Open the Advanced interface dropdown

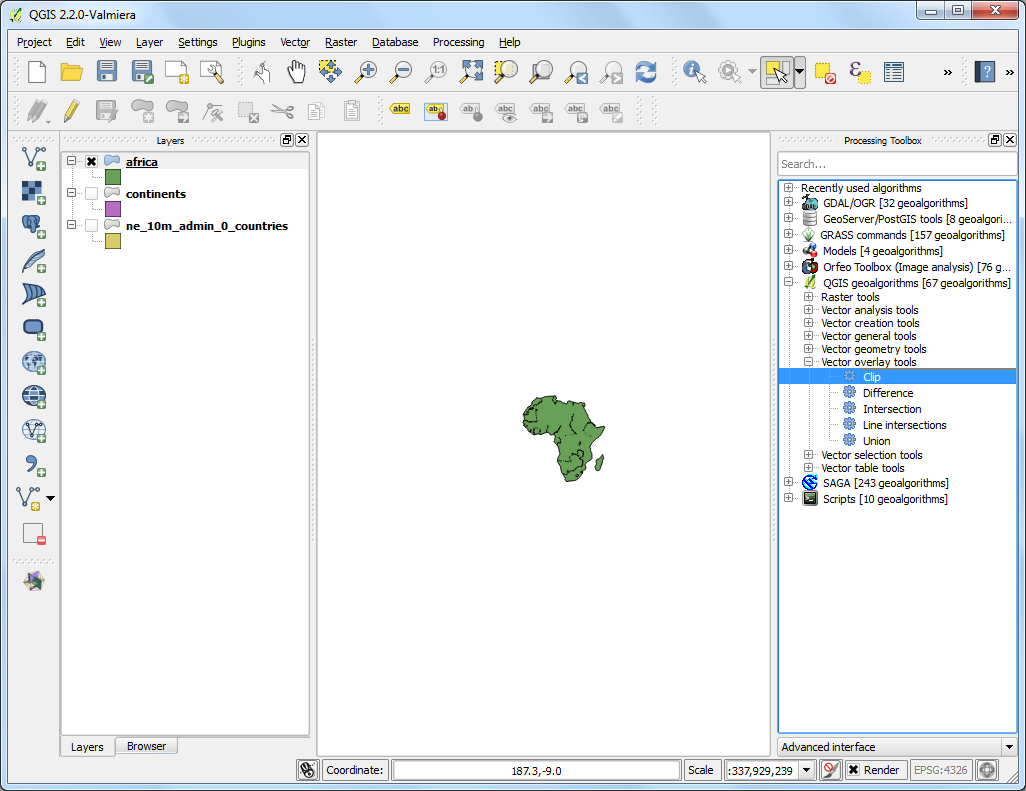(1009, 747)
